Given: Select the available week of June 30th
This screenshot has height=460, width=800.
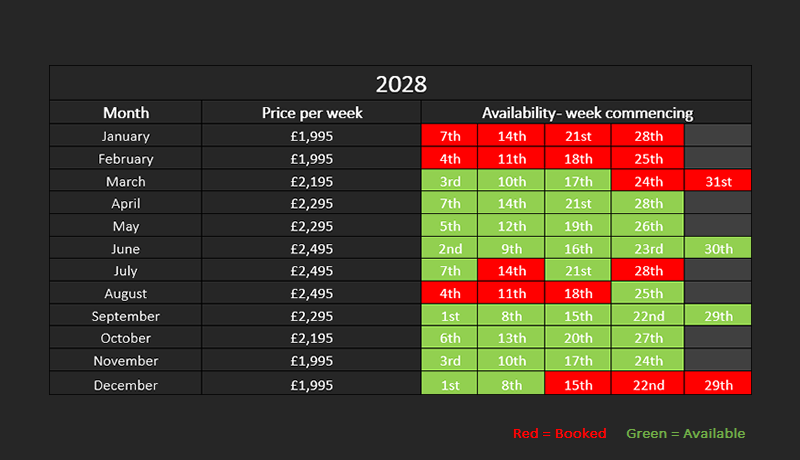Looking at the screenshot, I should (717, 249).
